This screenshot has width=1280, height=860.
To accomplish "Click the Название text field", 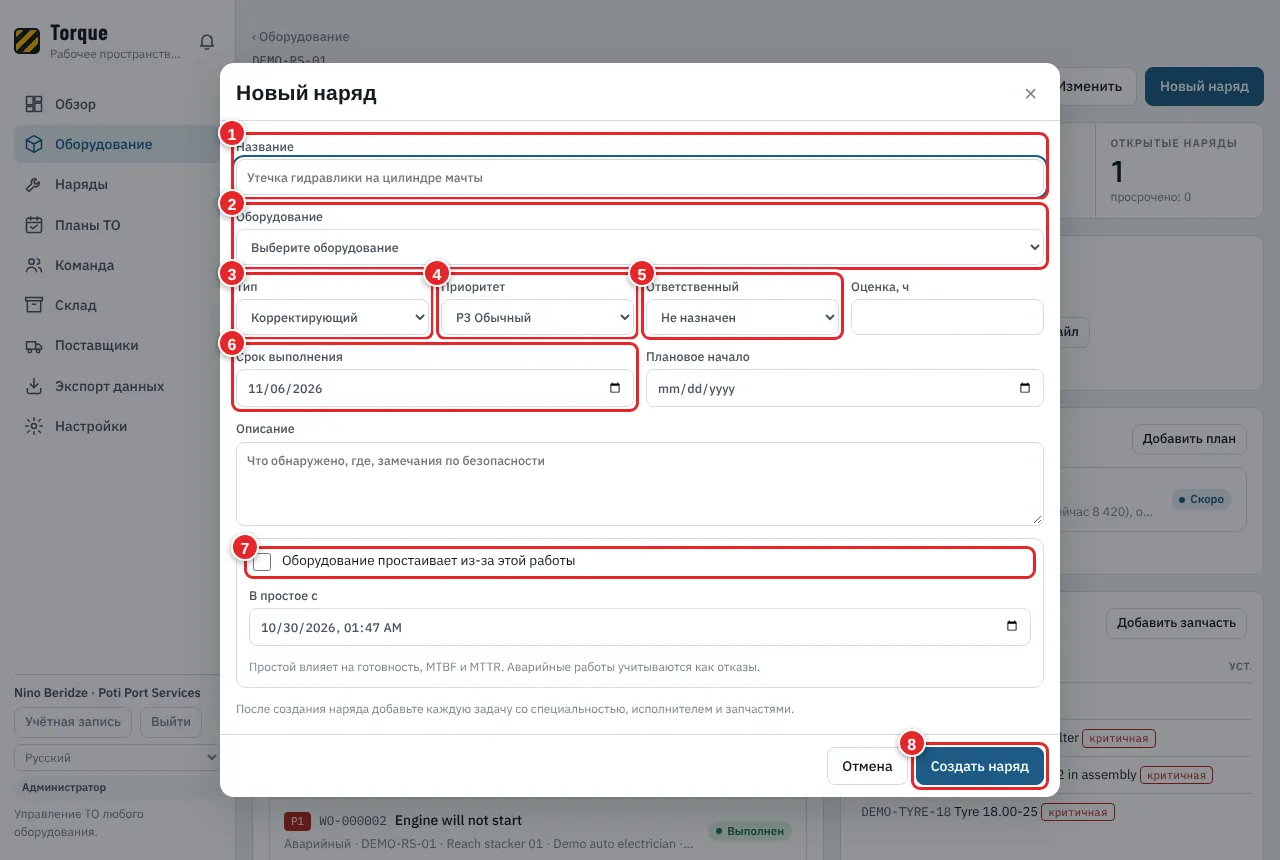I will click(x=640, y=178).
